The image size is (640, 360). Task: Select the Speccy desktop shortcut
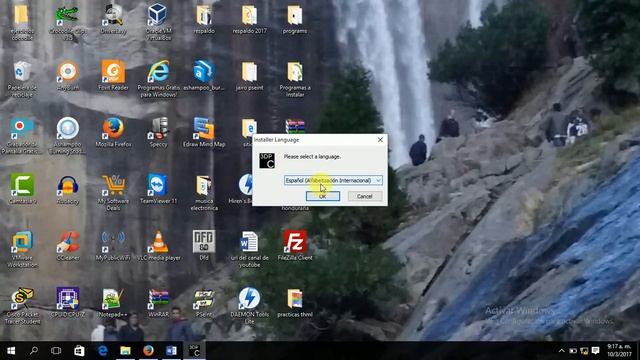click(x=158, y=133)
